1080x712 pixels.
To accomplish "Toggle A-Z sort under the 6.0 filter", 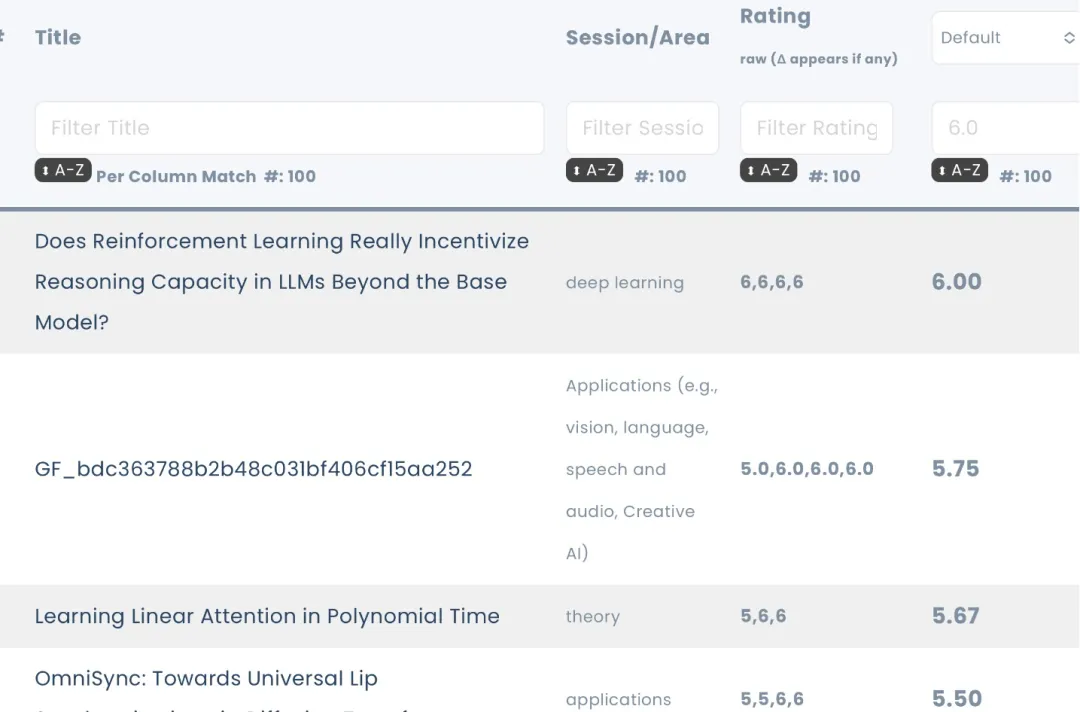I will 959,170.
